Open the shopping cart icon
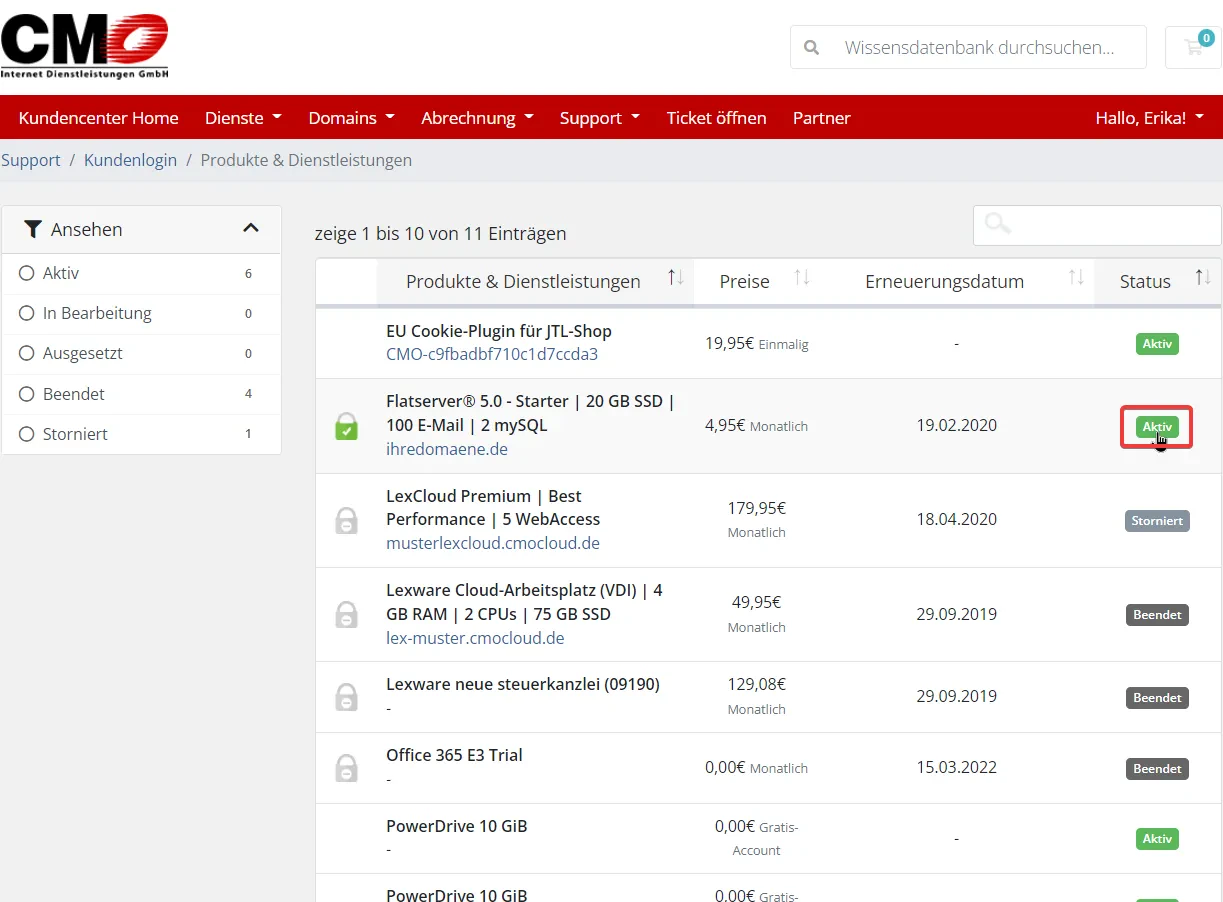 pyautogui.click(x=1193, y=47)
